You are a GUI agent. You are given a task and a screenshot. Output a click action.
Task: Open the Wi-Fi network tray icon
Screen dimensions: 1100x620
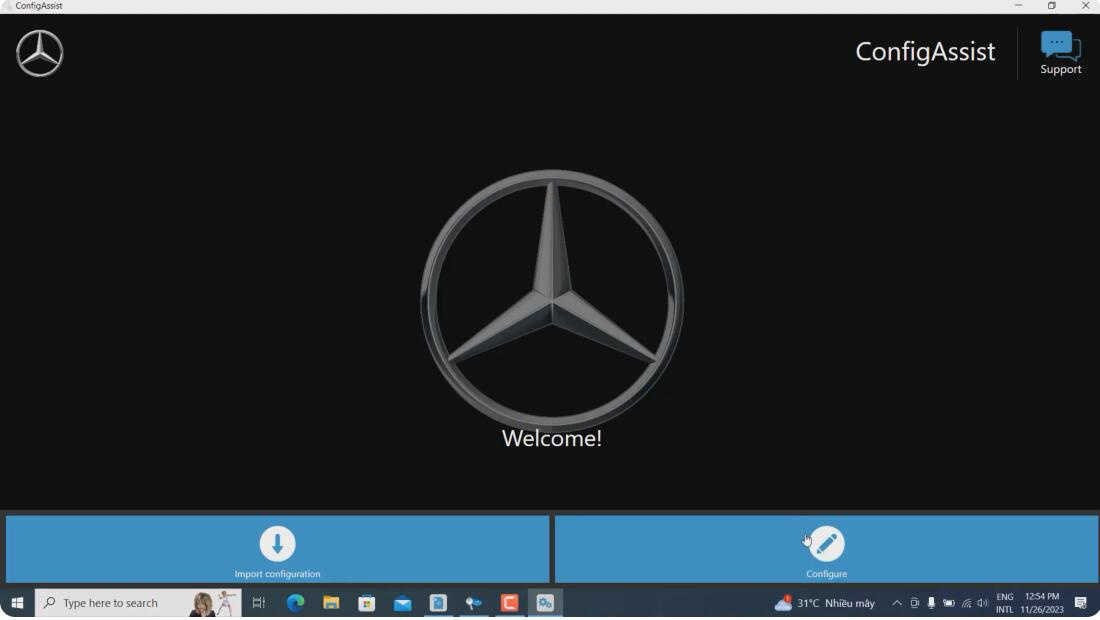966,602
